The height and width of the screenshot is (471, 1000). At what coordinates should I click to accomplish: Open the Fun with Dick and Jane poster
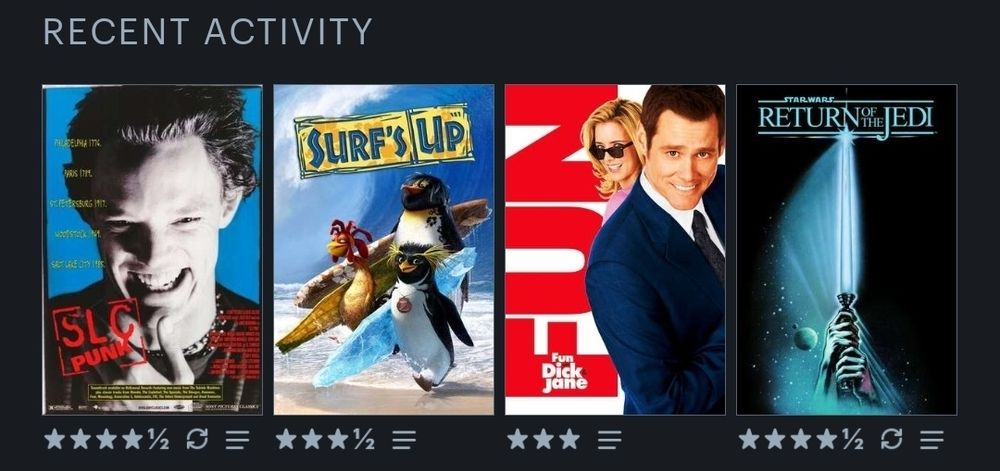point(615,250)
